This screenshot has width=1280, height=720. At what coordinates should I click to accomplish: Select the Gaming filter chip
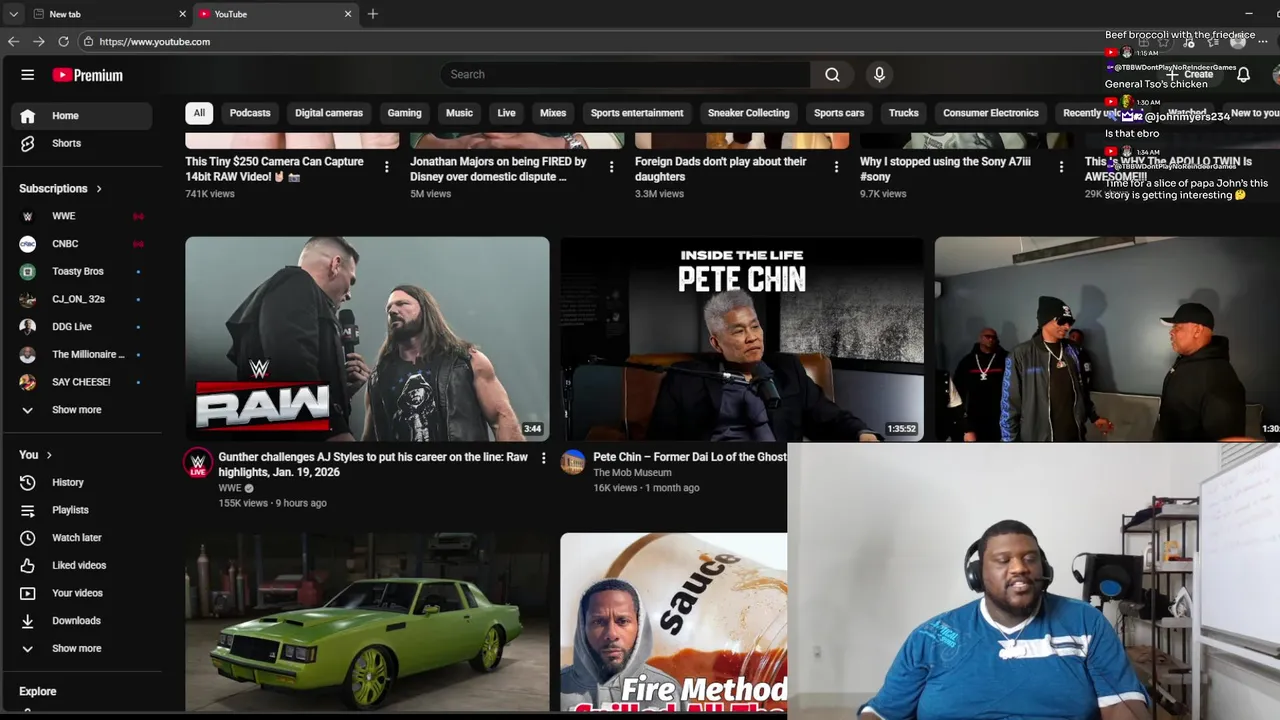pyautogui.click(x=404, y=113)
